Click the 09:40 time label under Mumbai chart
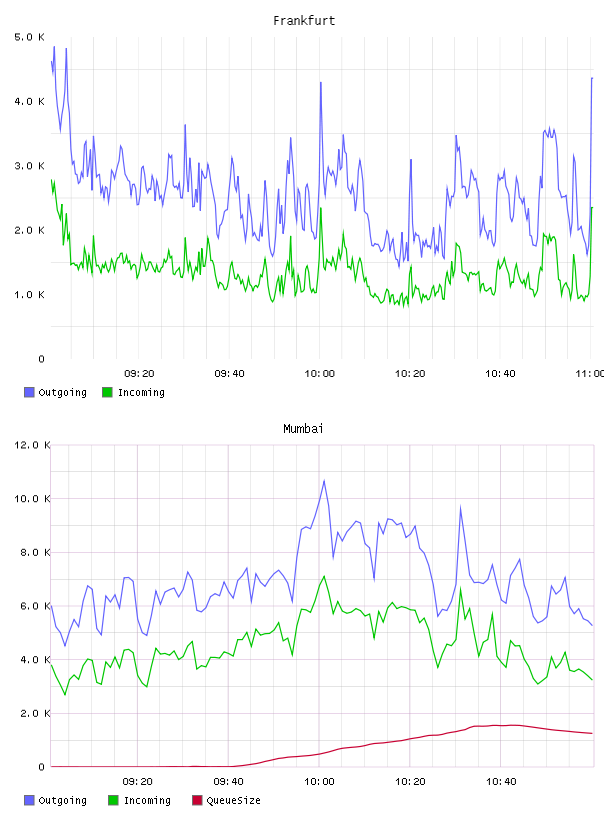This screenshot has width=608, height=816. pyautogui.click(x=229, y=782)
